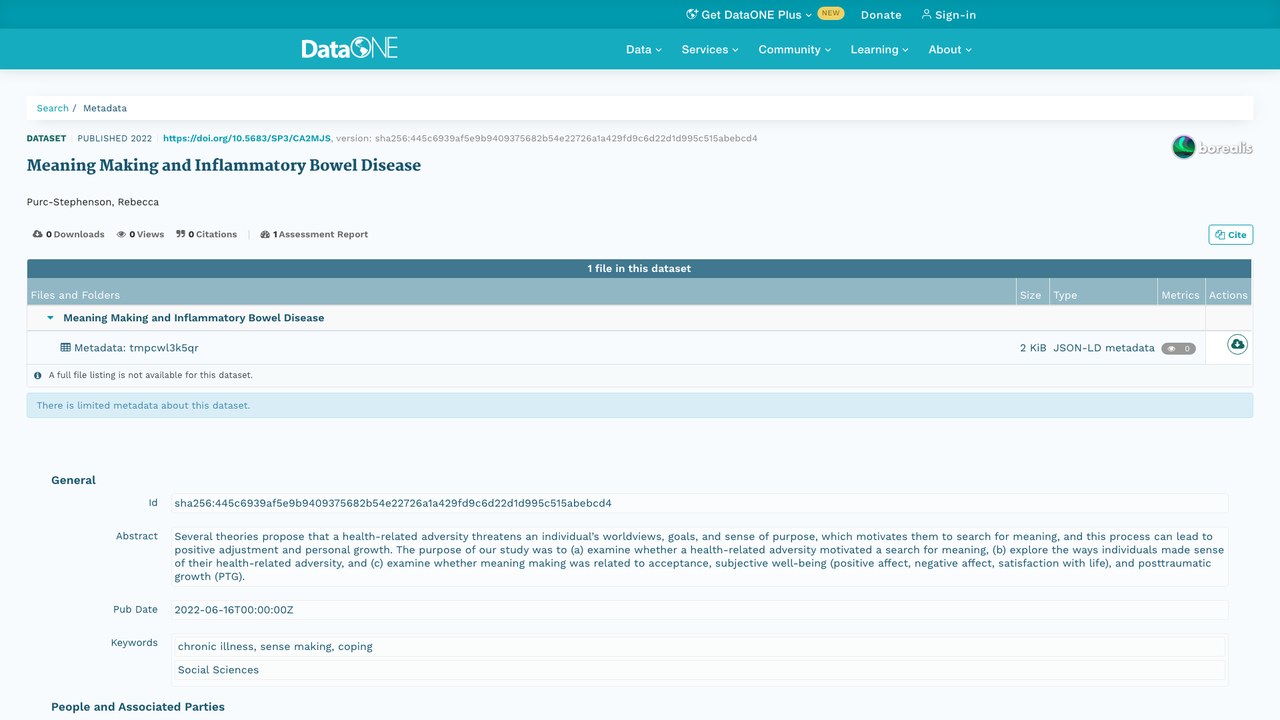Open the 1 Assessment Report
Screen dimensions: 1280x720
(x=314, y=234)
